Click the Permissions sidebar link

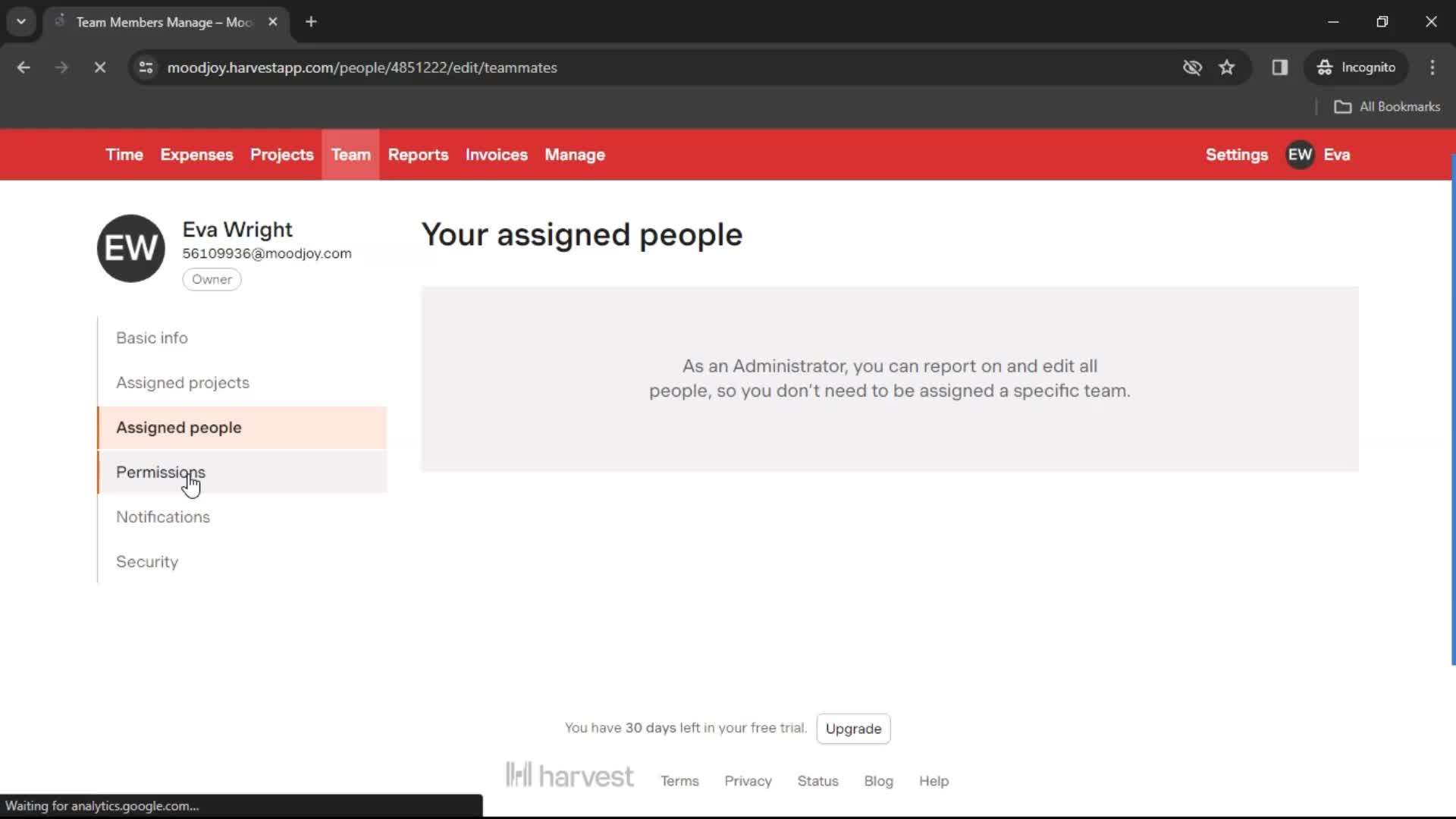point(161,472)
